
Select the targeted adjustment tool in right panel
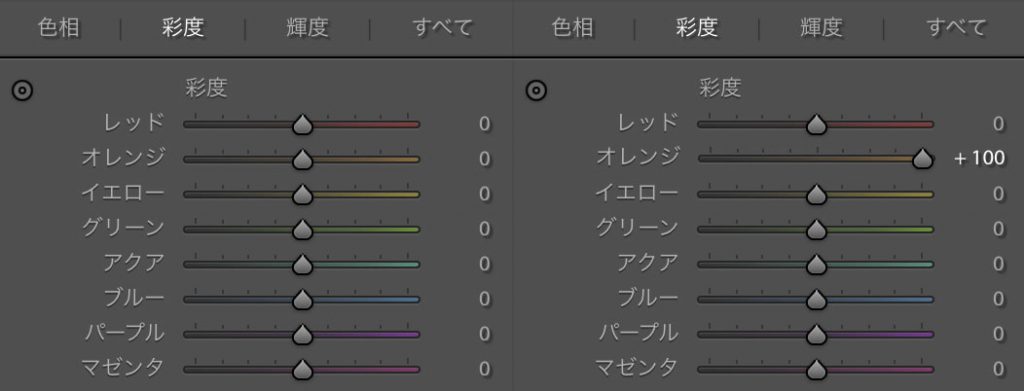point(536,91)
